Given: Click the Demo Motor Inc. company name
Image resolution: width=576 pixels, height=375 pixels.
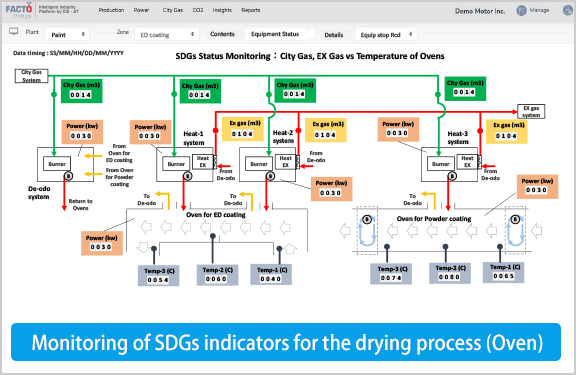Looking at the screenshot, I should (x=480, y=11).
